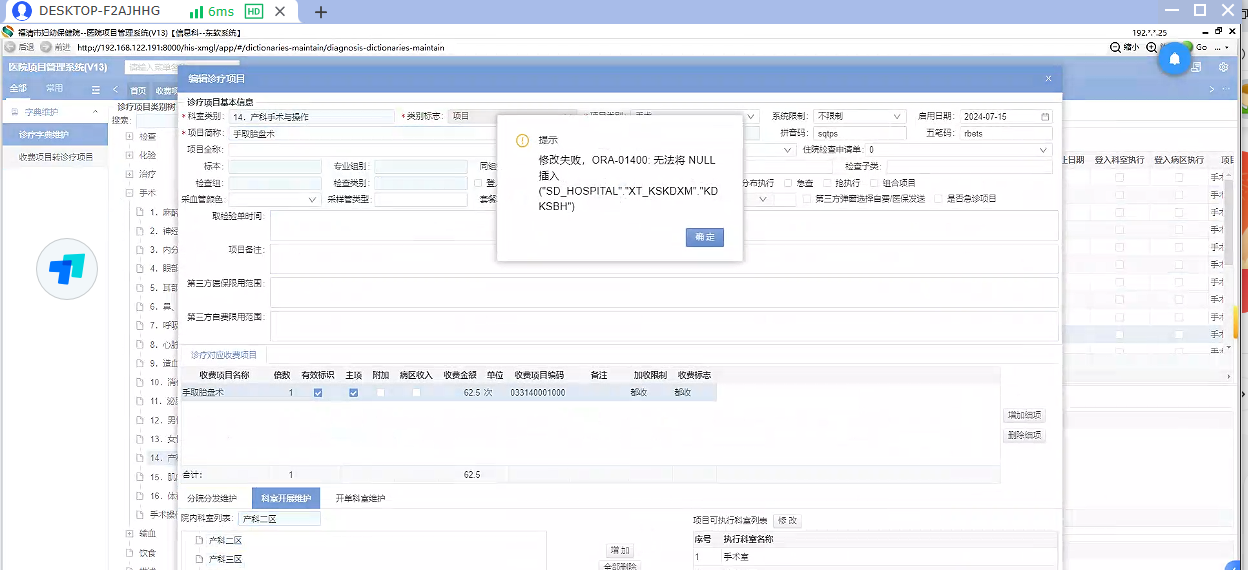Toggle the 主项 checkbox for 手取胎盘术
Viewport: 1248px width, 570px height.
tap(353, 393)
